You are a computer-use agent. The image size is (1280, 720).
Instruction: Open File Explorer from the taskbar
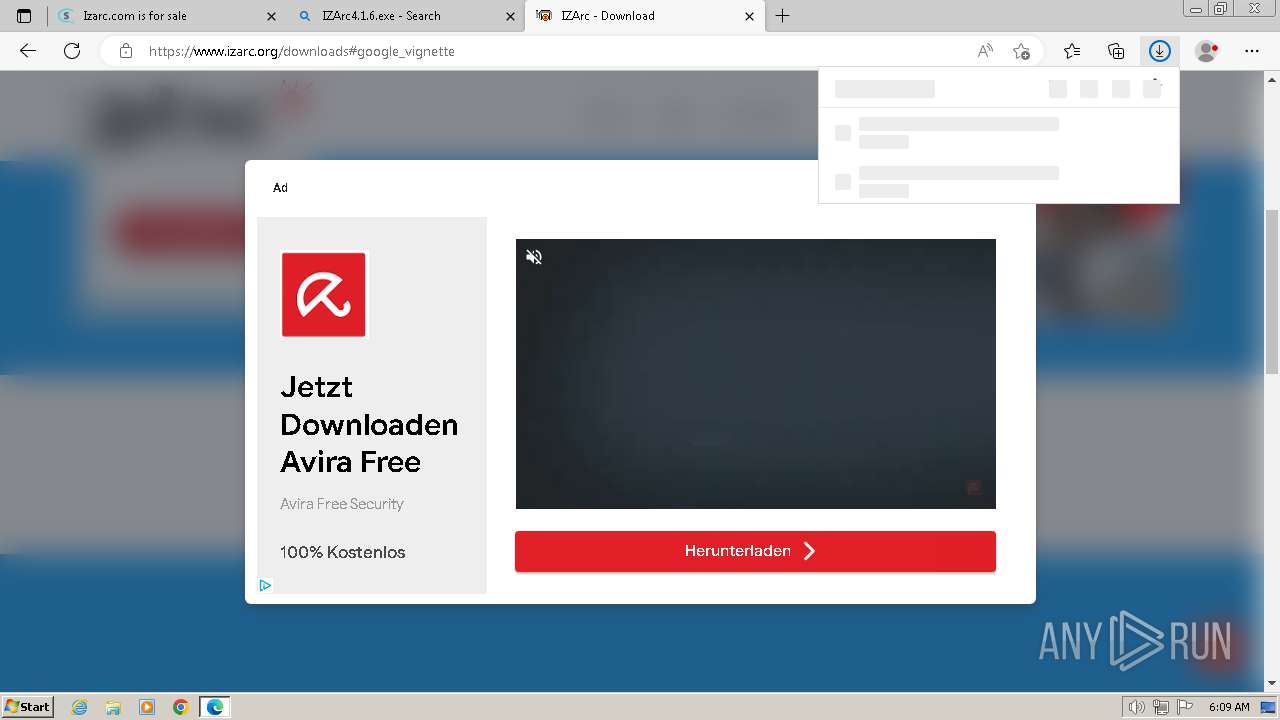coord(113,707)
